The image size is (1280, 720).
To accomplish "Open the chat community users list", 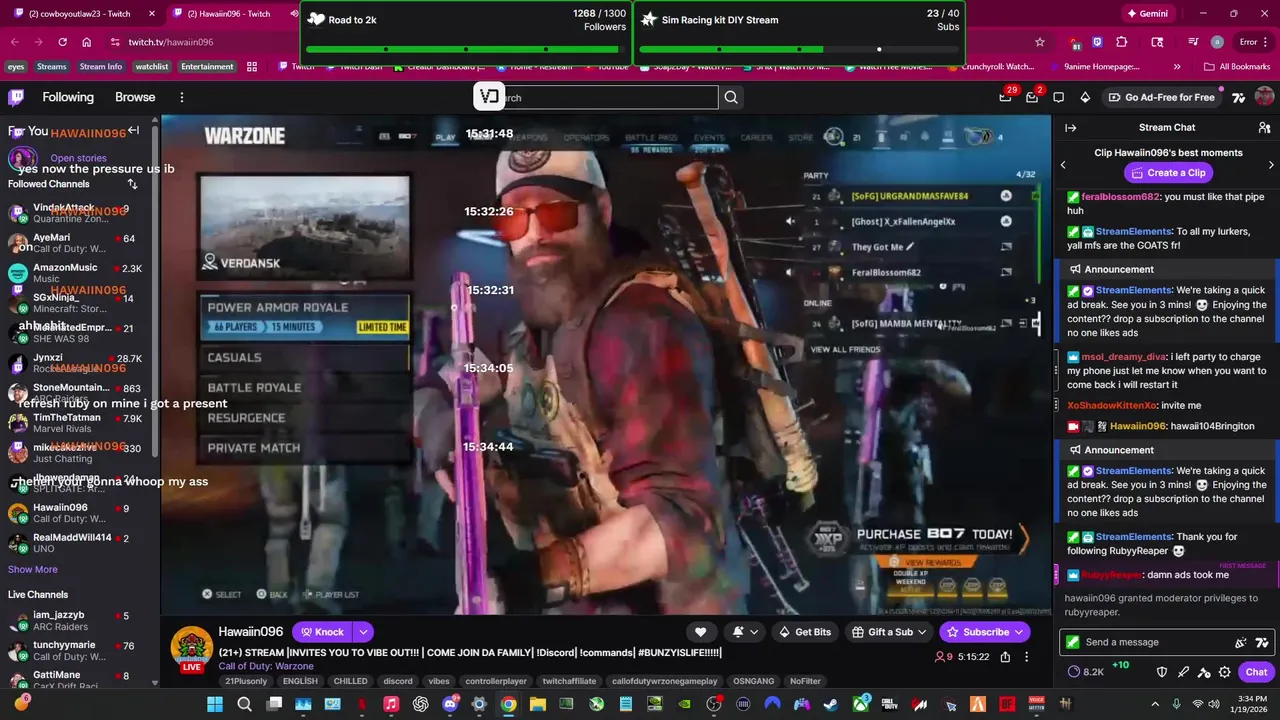I will [1264, 128].
